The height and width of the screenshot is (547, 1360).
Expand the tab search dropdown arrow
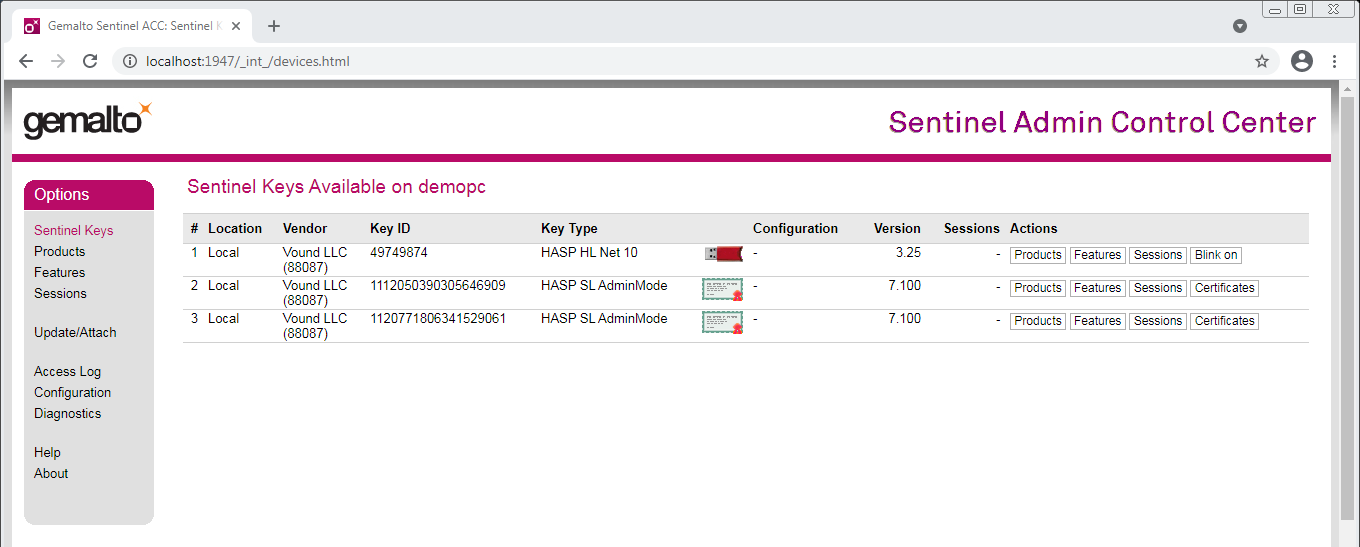click(1240, 26)
